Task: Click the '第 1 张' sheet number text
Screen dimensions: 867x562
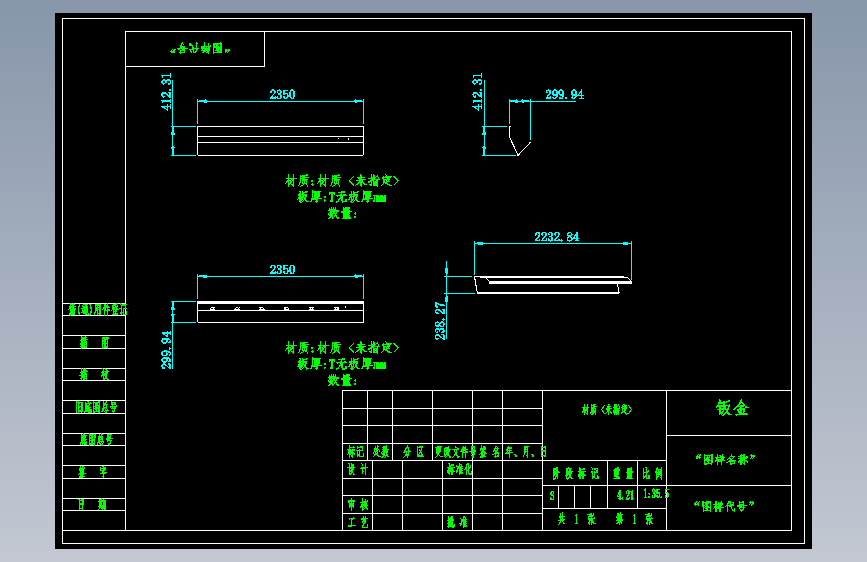Action: click(634, 519)
